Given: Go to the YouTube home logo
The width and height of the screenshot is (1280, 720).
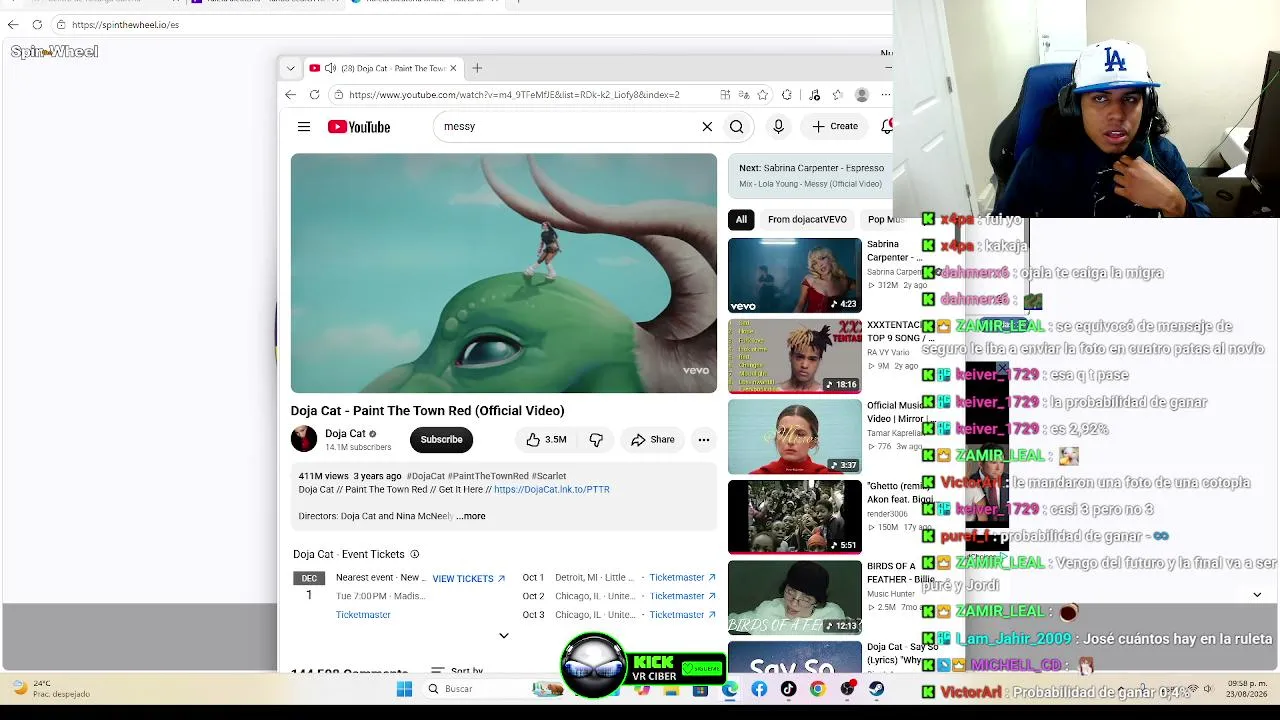Looking at the screenshot, I should (359, 127).
